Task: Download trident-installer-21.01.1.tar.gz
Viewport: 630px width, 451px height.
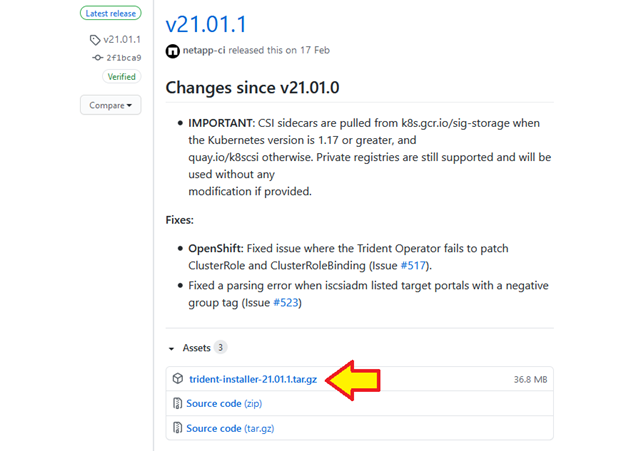Action: 253,379
